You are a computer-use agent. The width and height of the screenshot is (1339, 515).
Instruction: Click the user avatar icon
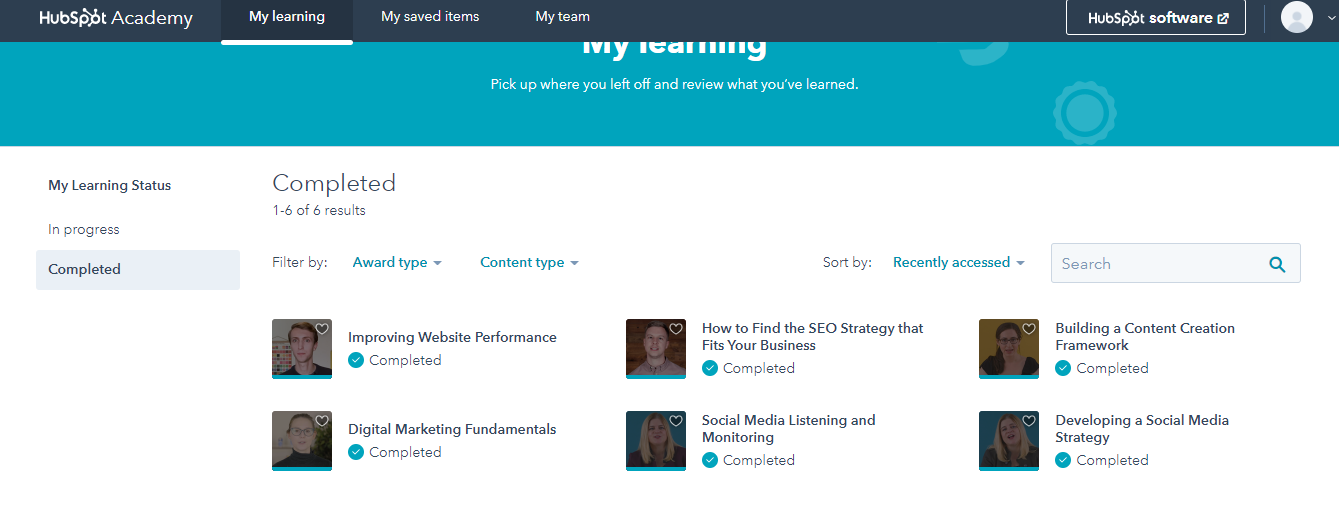[1296, 17]
